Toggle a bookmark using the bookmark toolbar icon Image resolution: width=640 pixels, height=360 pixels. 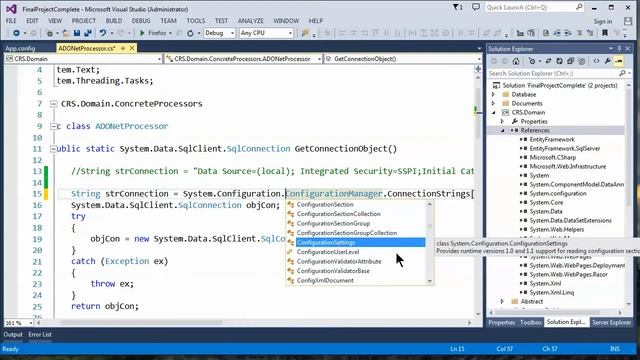(605, 33)
